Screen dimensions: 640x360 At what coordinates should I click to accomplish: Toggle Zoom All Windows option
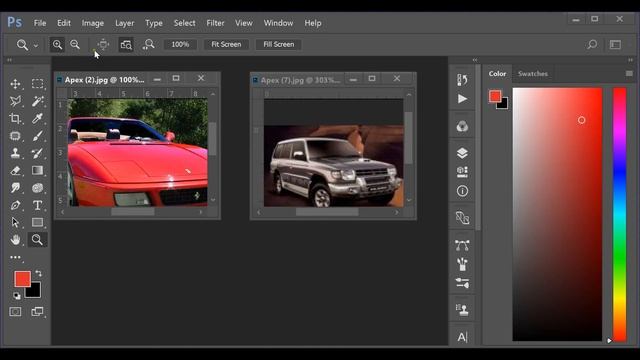click(126, 44)
